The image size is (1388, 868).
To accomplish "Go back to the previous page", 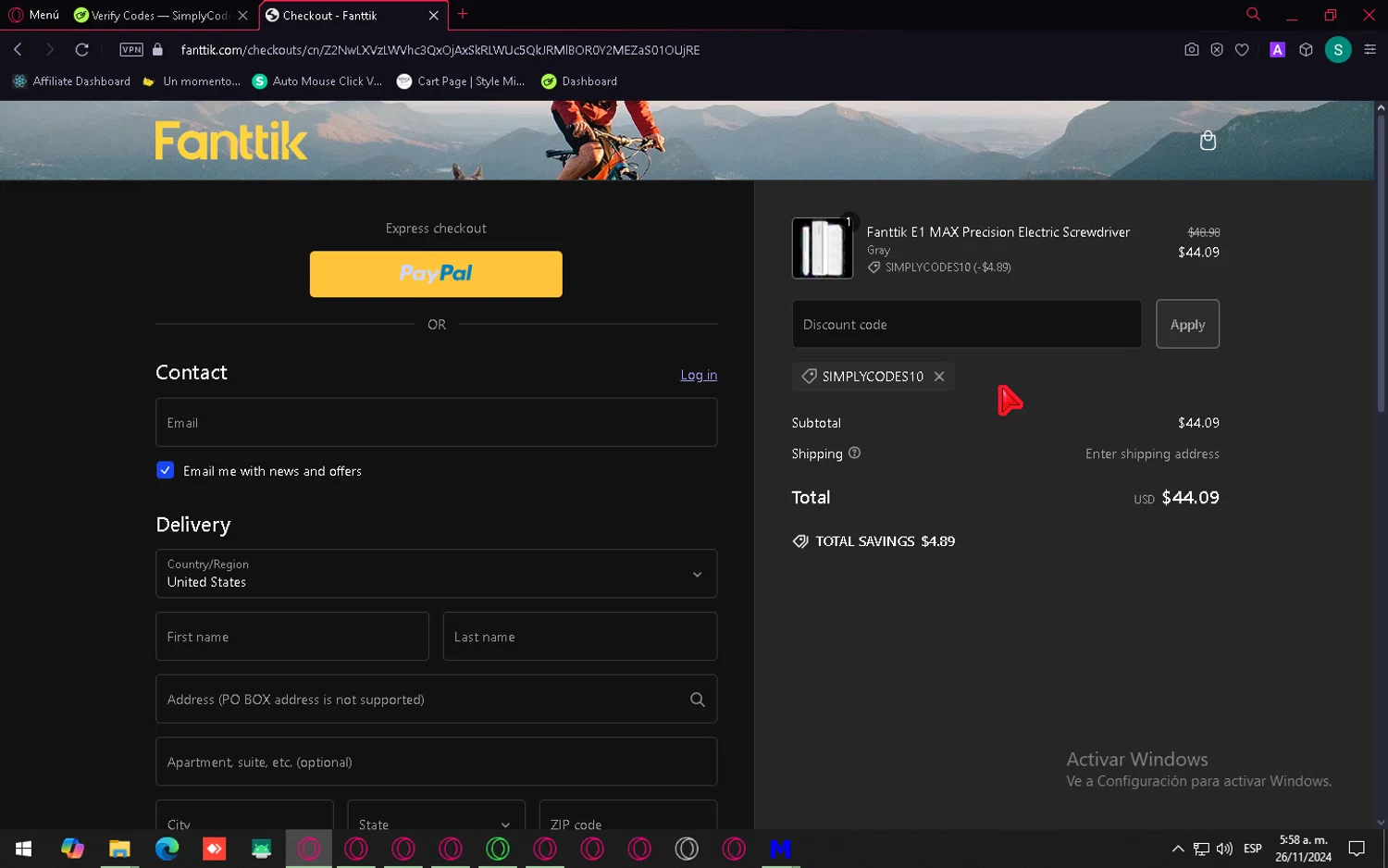I will [18, 50].
